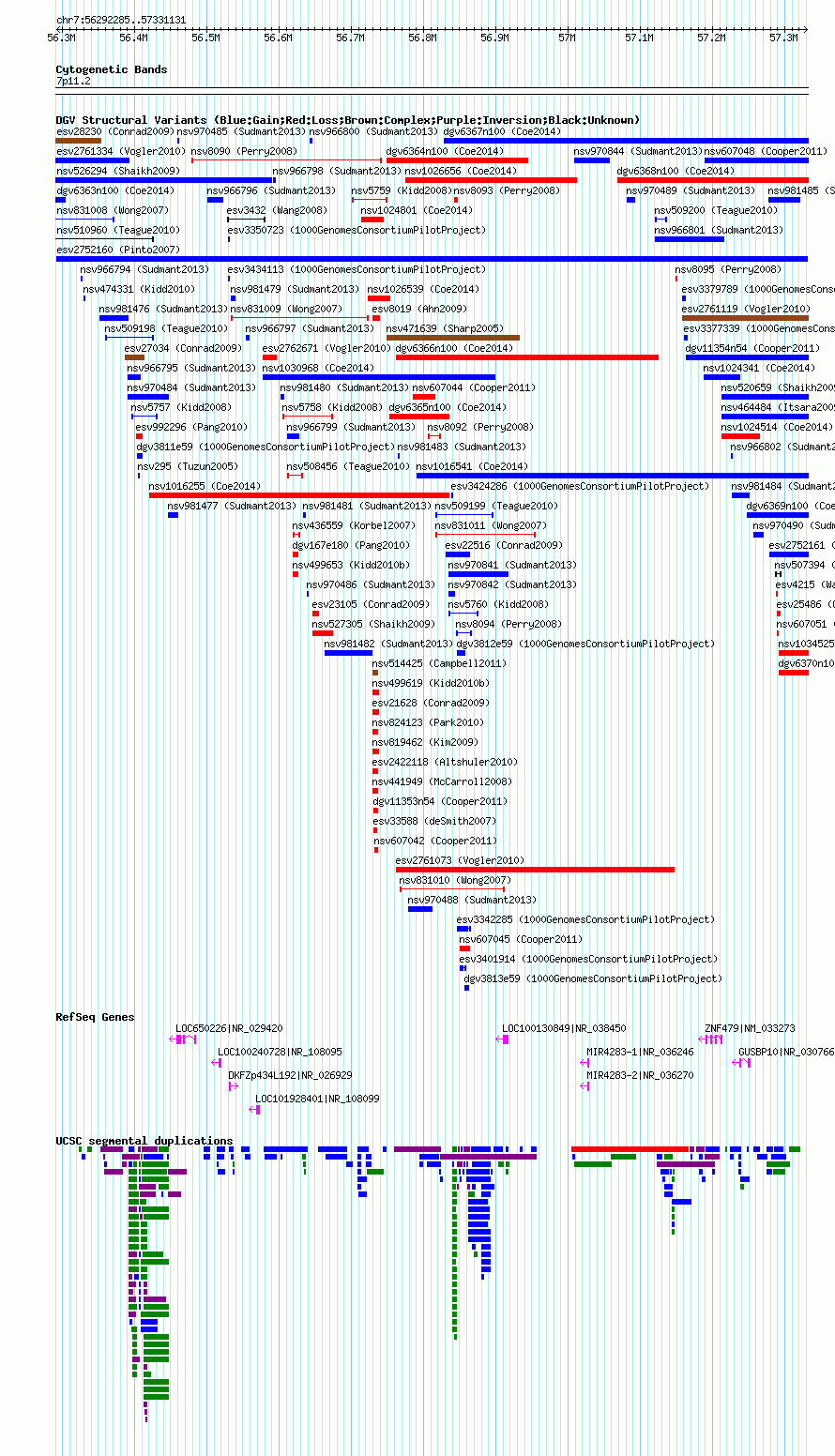This screenshot has height=1456, width=835.
Task: Select the nsv1016541 (Coe2014) label
Action: click(x=472, y=466)
